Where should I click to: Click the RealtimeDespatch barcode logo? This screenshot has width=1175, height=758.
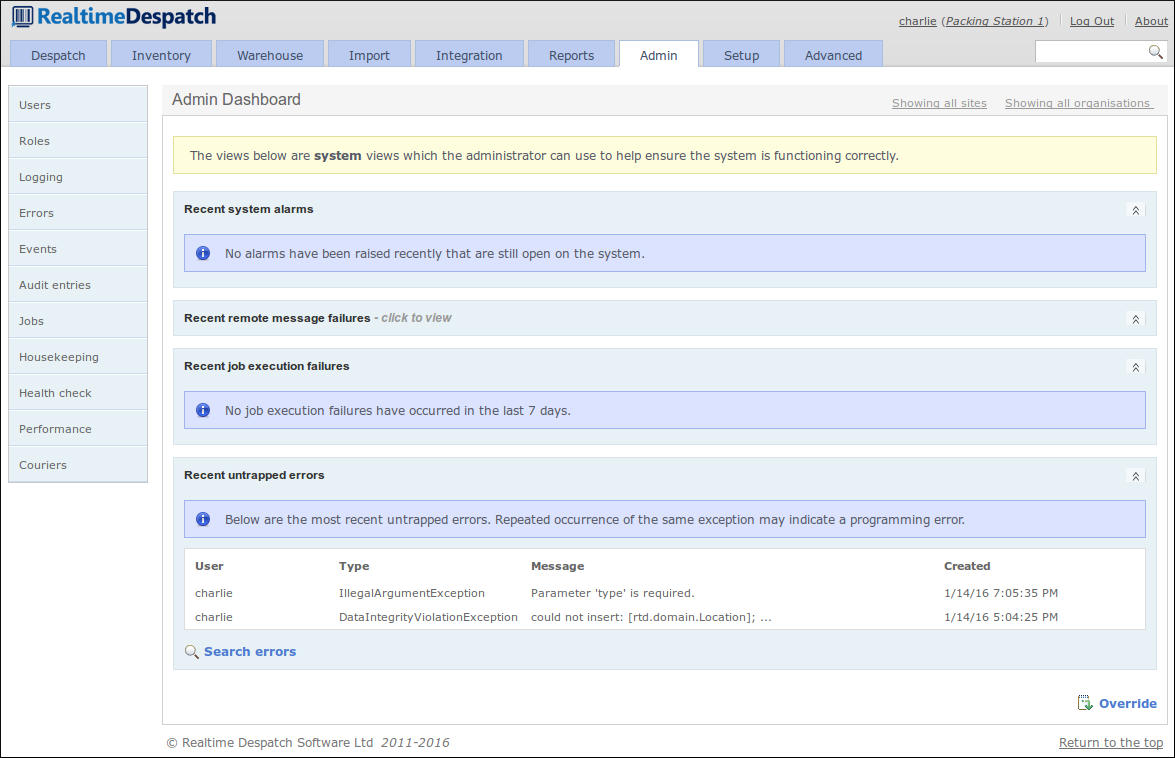22,16
